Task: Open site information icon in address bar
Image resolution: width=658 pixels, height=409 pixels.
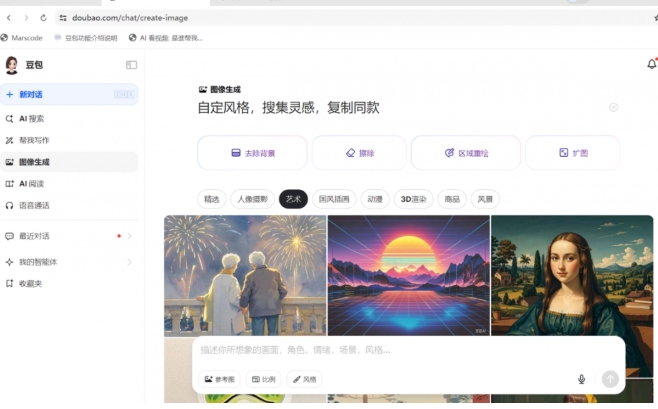Action: coord(63,18)
